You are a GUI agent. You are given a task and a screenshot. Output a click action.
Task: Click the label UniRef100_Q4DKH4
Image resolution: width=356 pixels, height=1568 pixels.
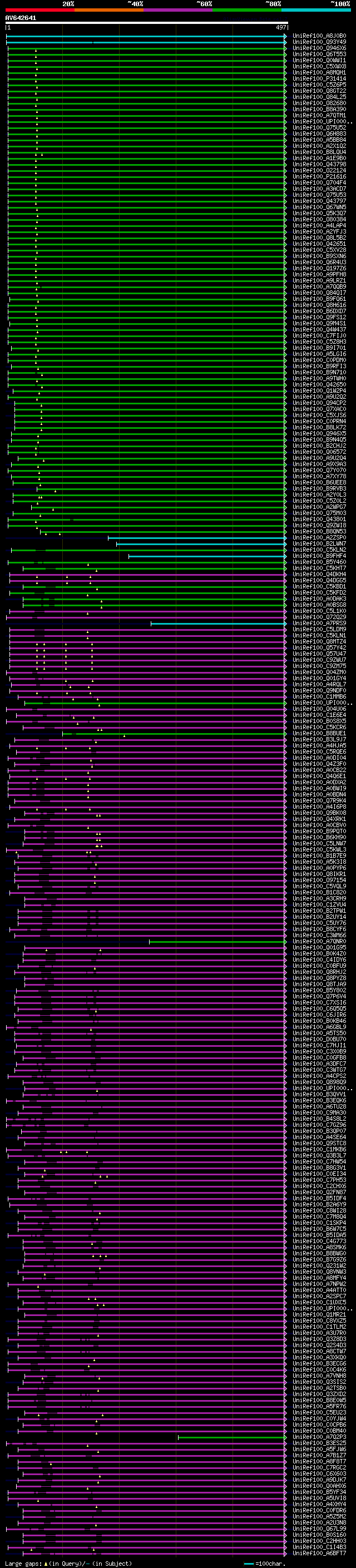coord(319,574)
